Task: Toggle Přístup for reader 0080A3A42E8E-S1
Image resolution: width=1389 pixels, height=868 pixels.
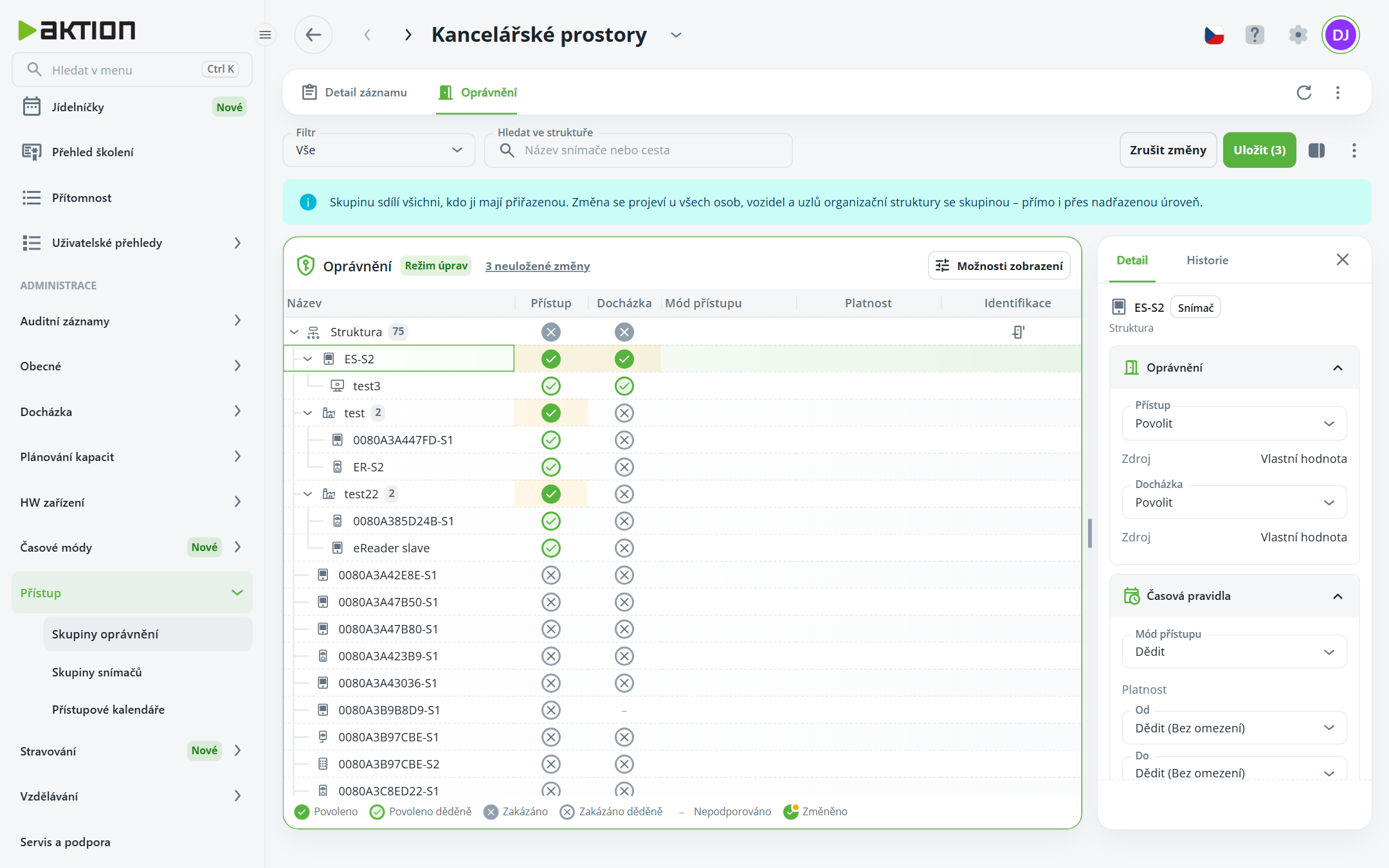Action: pyautogui.click(x=550, y=575)
